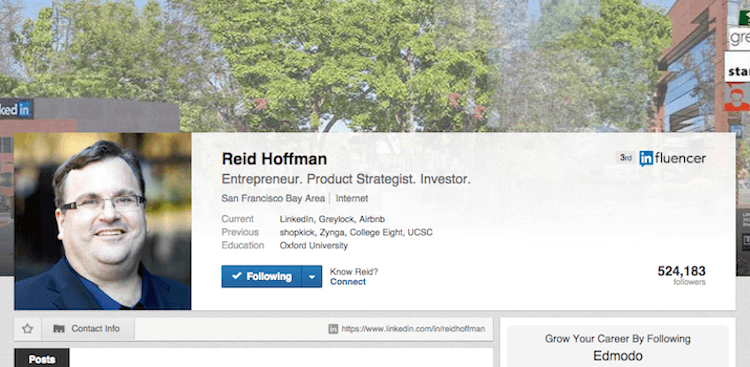
Task: Click the Internet industry label
Action: coord(352,198)
